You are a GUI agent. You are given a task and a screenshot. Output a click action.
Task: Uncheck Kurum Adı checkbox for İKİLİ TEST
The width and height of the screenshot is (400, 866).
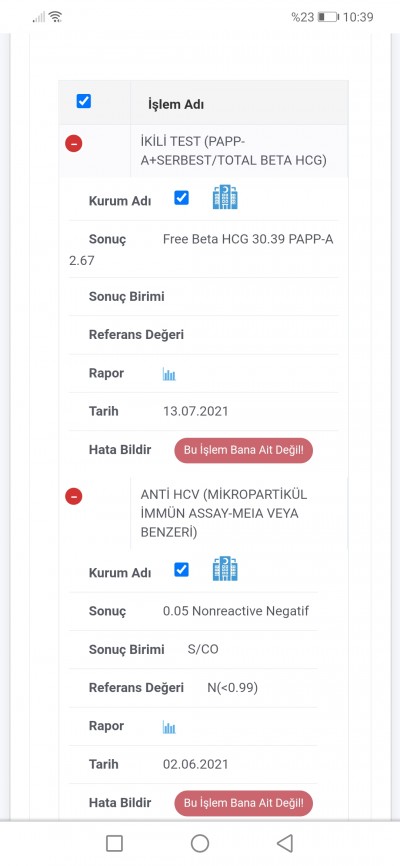click(181, 198)
